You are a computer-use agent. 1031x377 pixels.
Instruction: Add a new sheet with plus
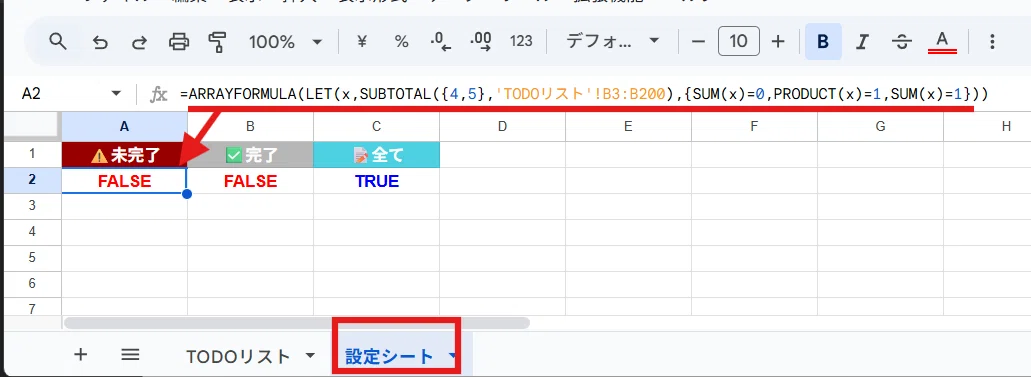(80, 355)
